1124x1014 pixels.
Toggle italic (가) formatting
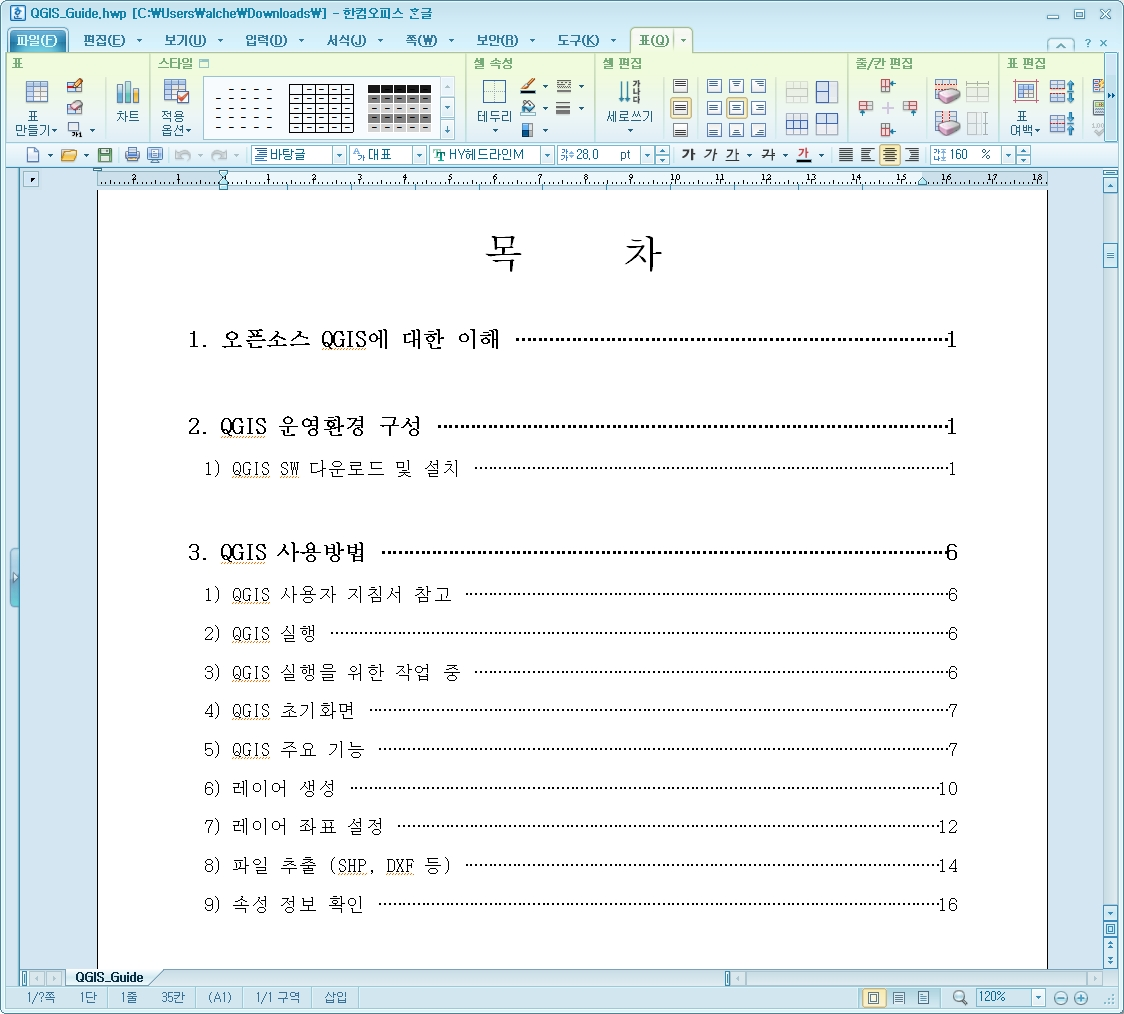click(x=710, y=154)
